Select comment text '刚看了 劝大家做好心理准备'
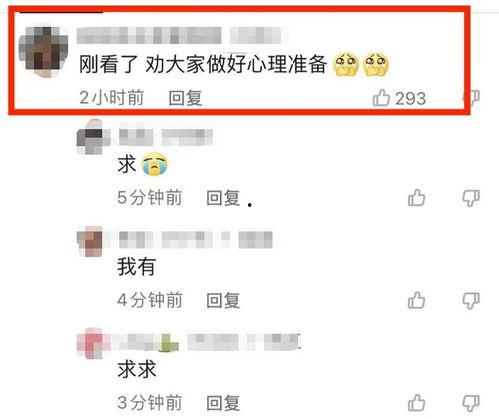This screenshot has height=419, width=499. pyautogui.click(x=203, y=64)
